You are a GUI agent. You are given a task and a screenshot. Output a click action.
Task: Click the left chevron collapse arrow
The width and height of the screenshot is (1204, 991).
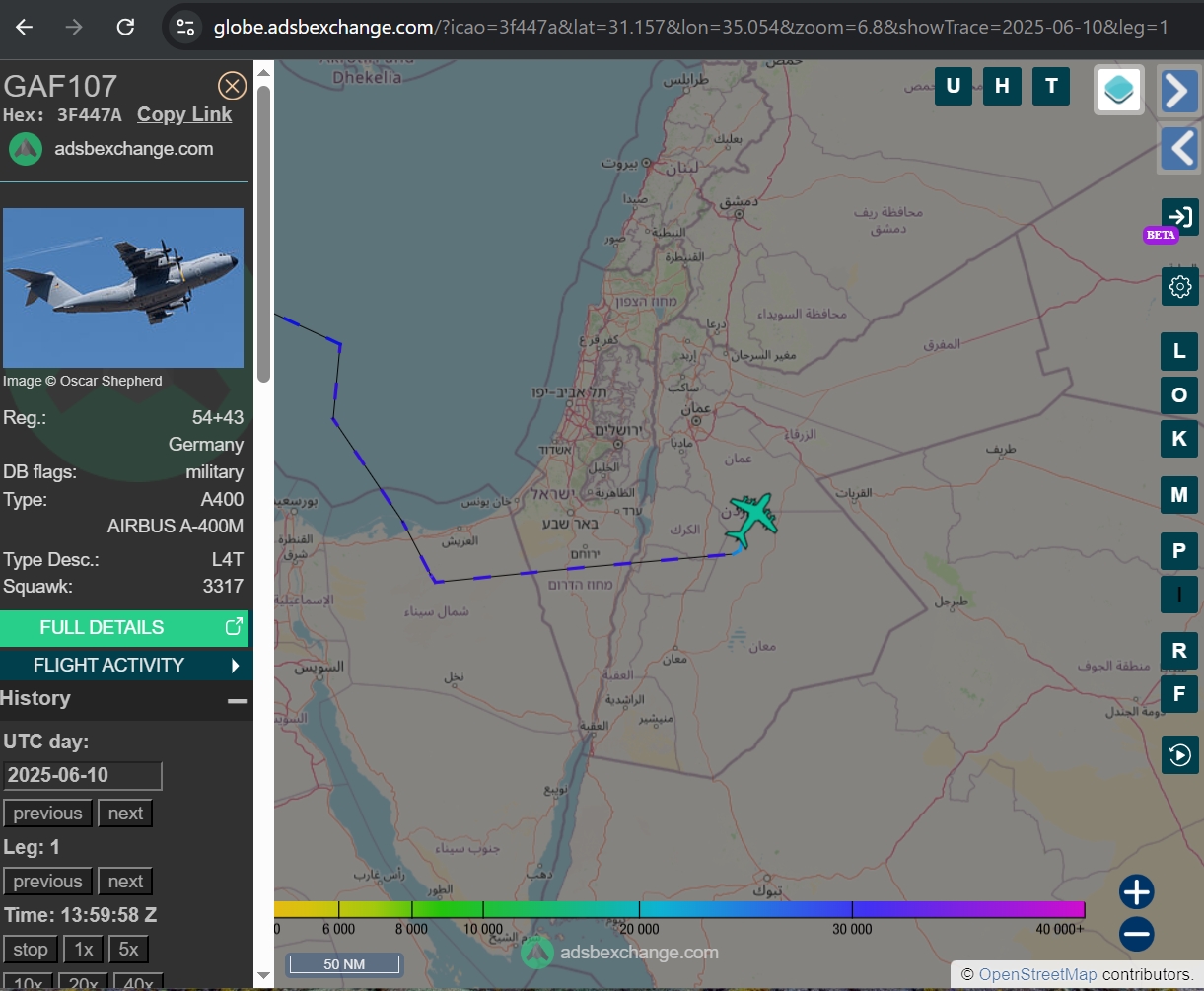(1179, 149)
